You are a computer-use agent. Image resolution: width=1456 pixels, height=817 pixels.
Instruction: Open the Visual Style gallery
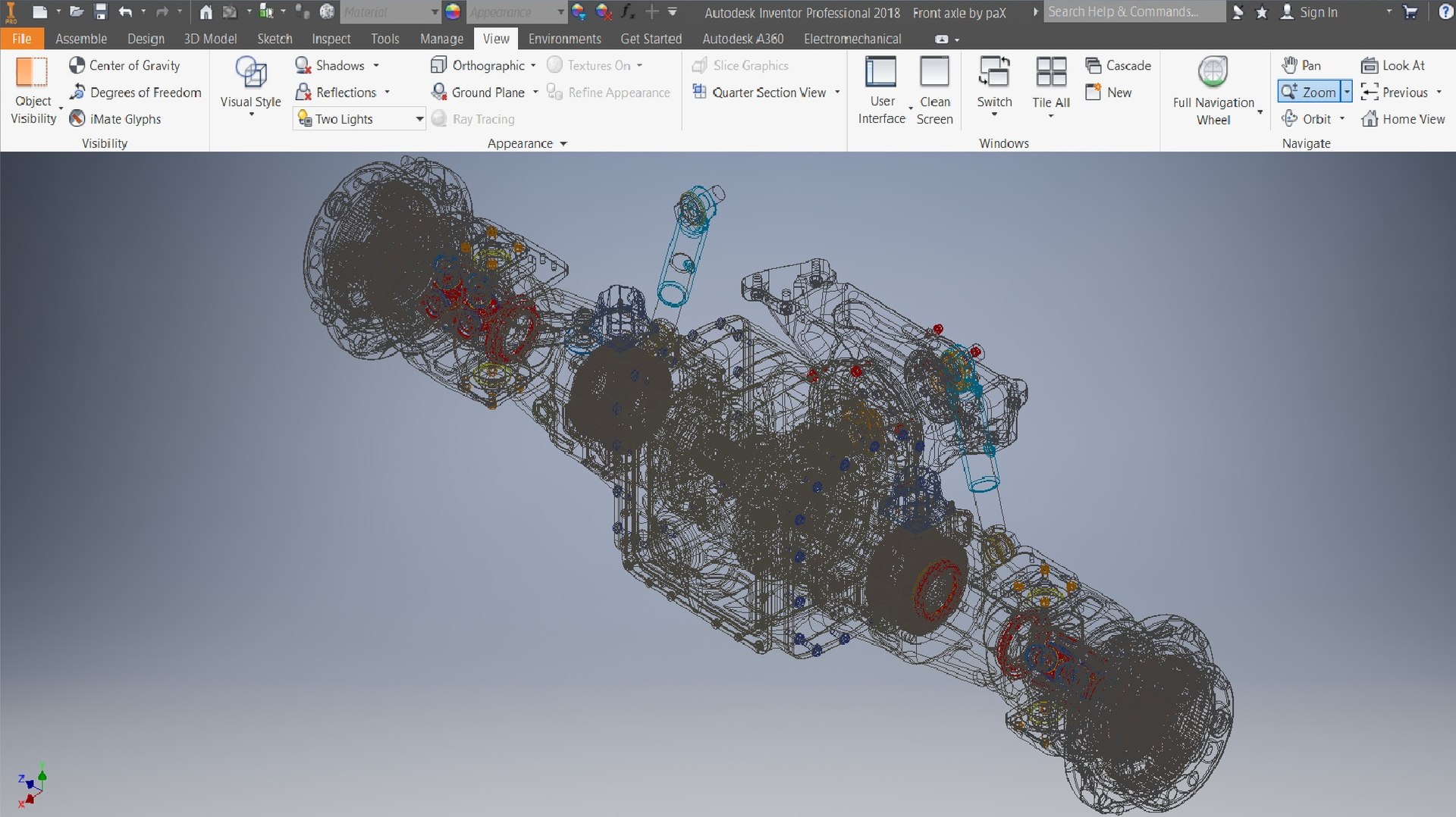pos(250,86)
